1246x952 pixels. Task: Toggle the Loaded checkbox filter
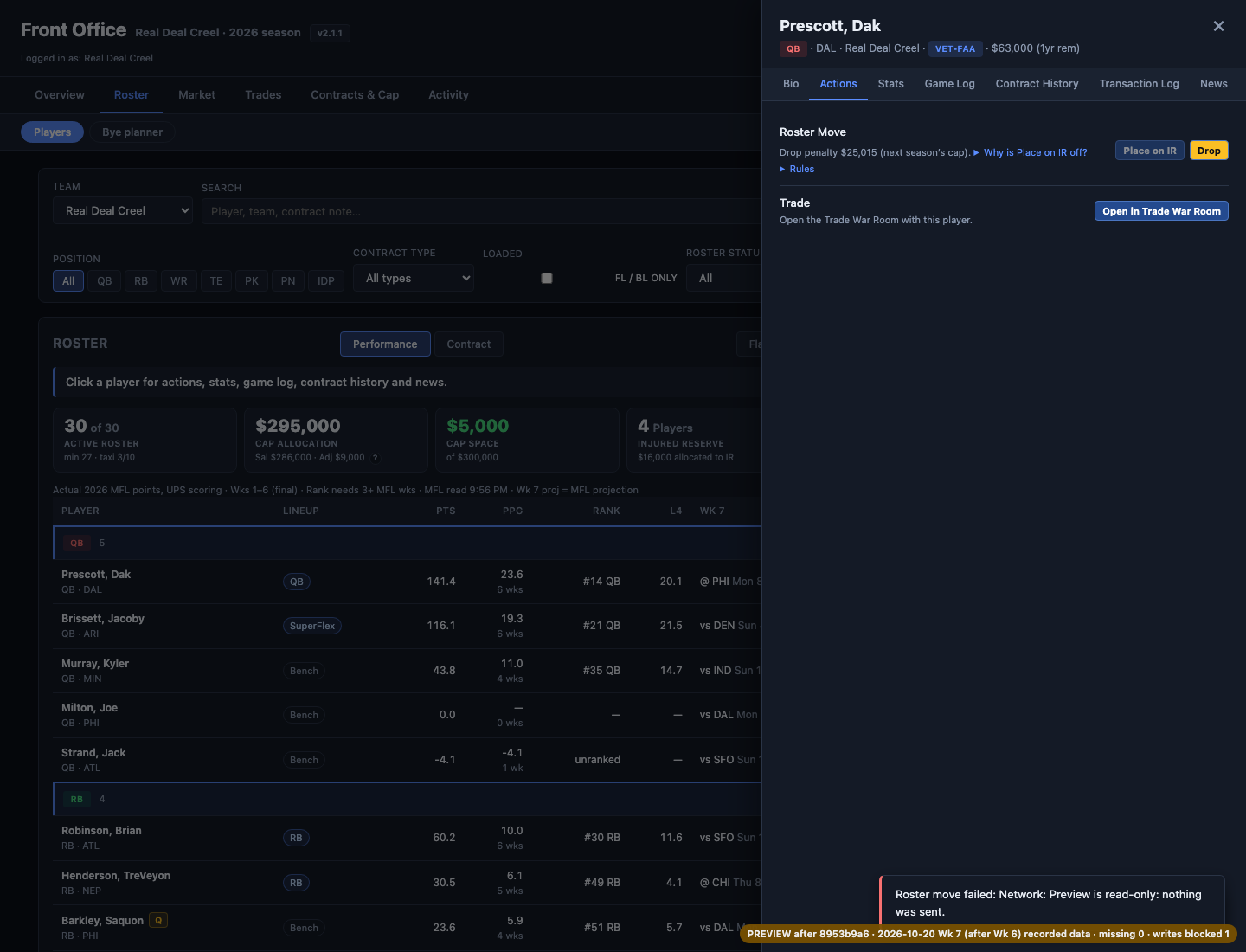[547, 279]
